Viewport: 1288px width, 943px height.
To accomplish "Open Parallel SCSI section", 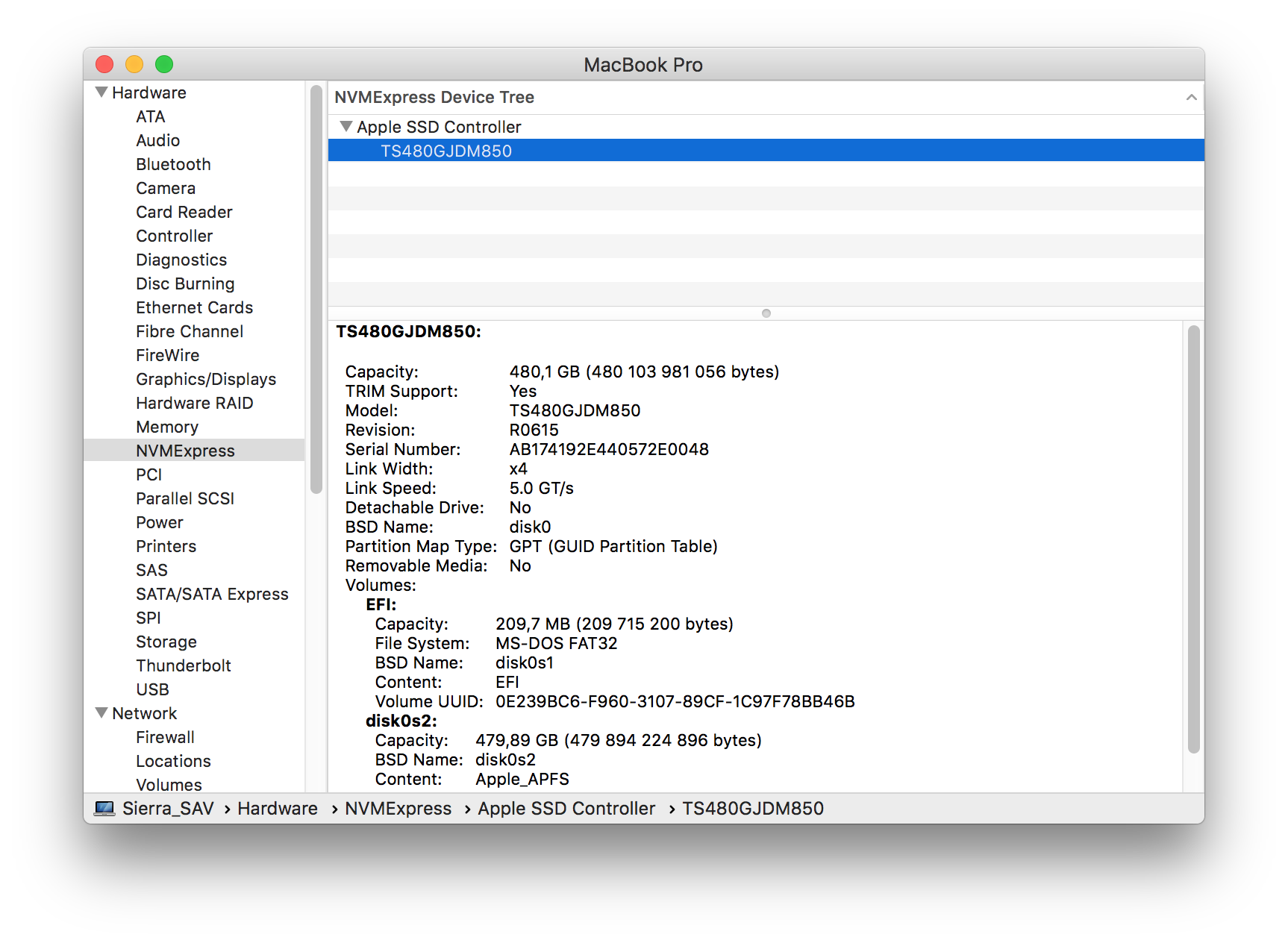I will click(x=185, y=499).
